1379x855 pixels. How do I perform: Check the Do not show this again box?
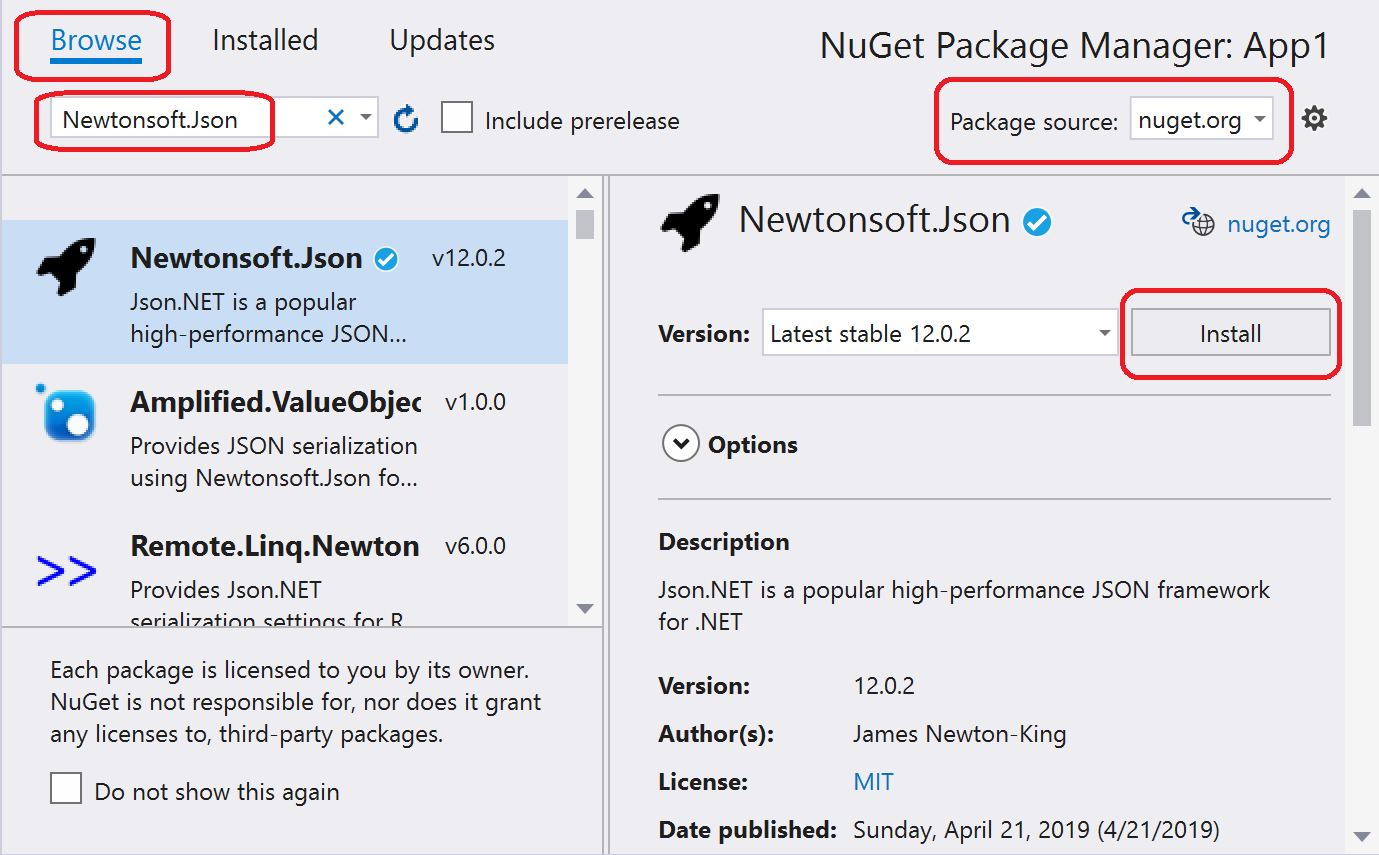pyautogui.click(x=66, y=788)
